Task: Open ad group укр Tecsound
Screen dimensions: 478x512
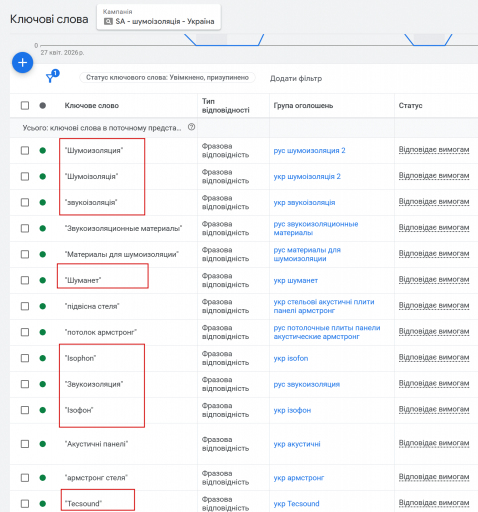Action: tap(296, 504)
